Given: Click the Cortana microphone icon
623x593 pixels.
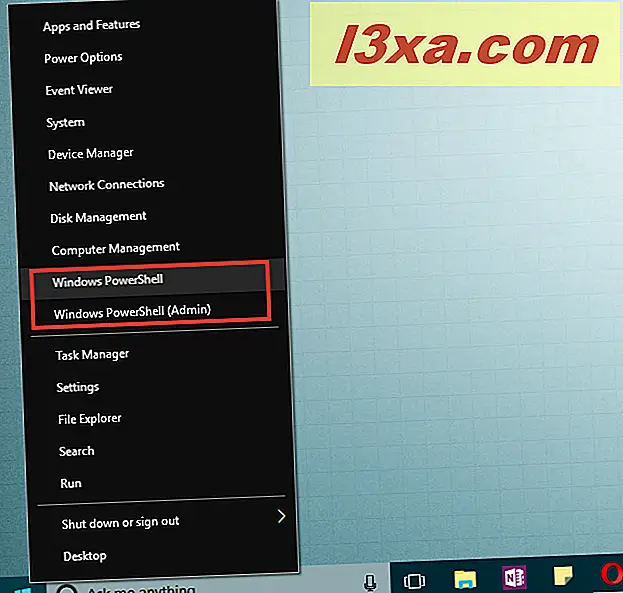Looking at the screenshot, I should point(370,582).
